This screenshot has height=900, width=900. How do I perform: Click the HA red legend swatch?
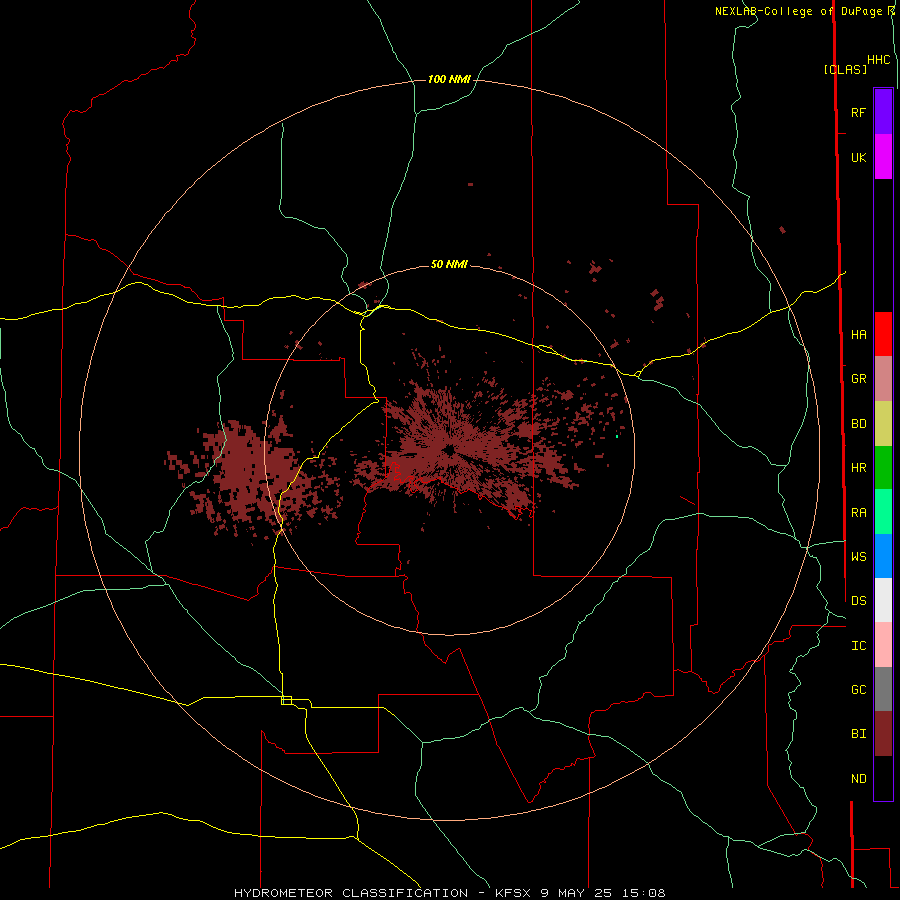click(883, 334)
